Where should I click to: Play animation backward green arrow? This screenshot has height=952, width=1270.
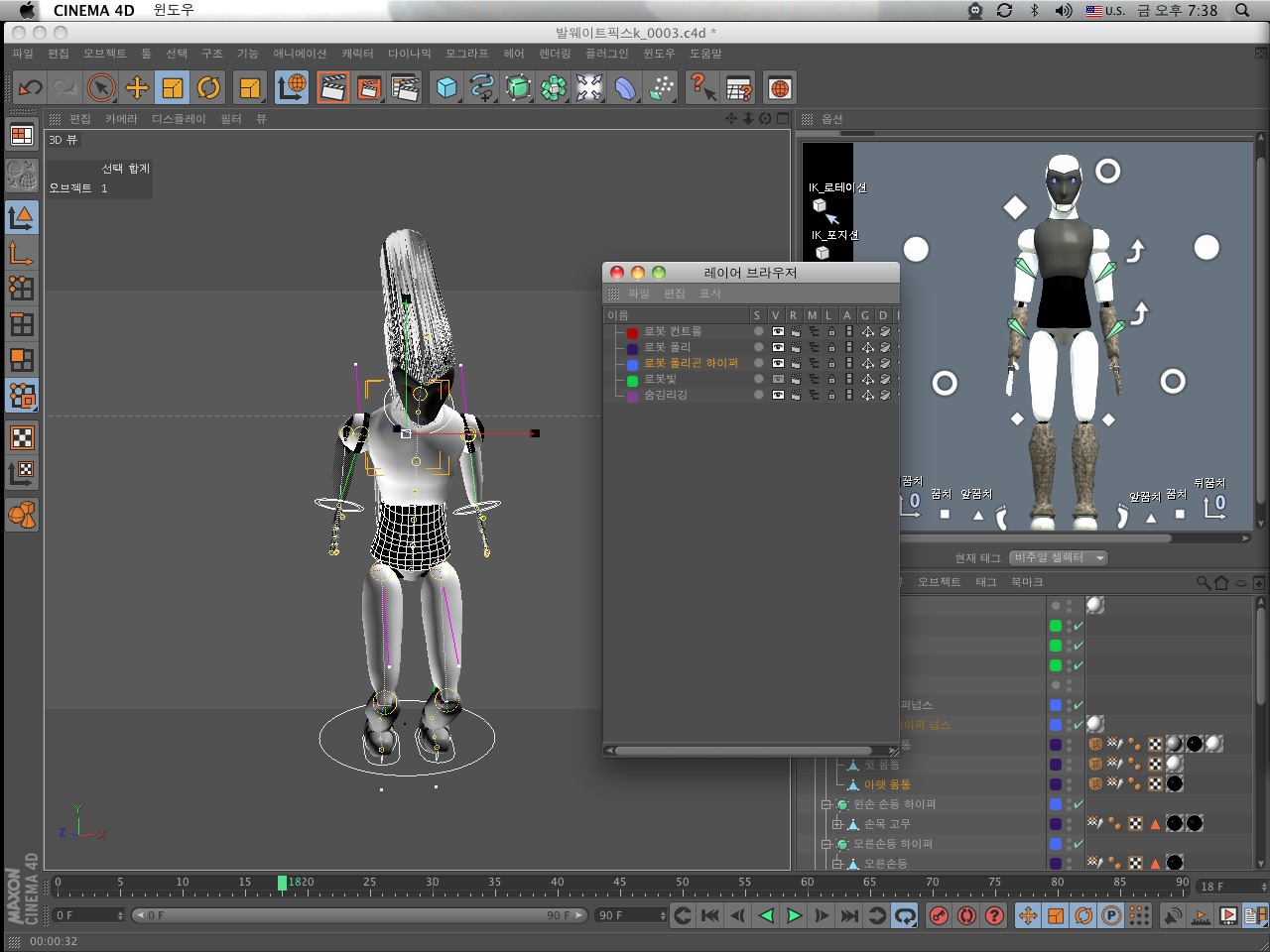[x=766, y=915]
